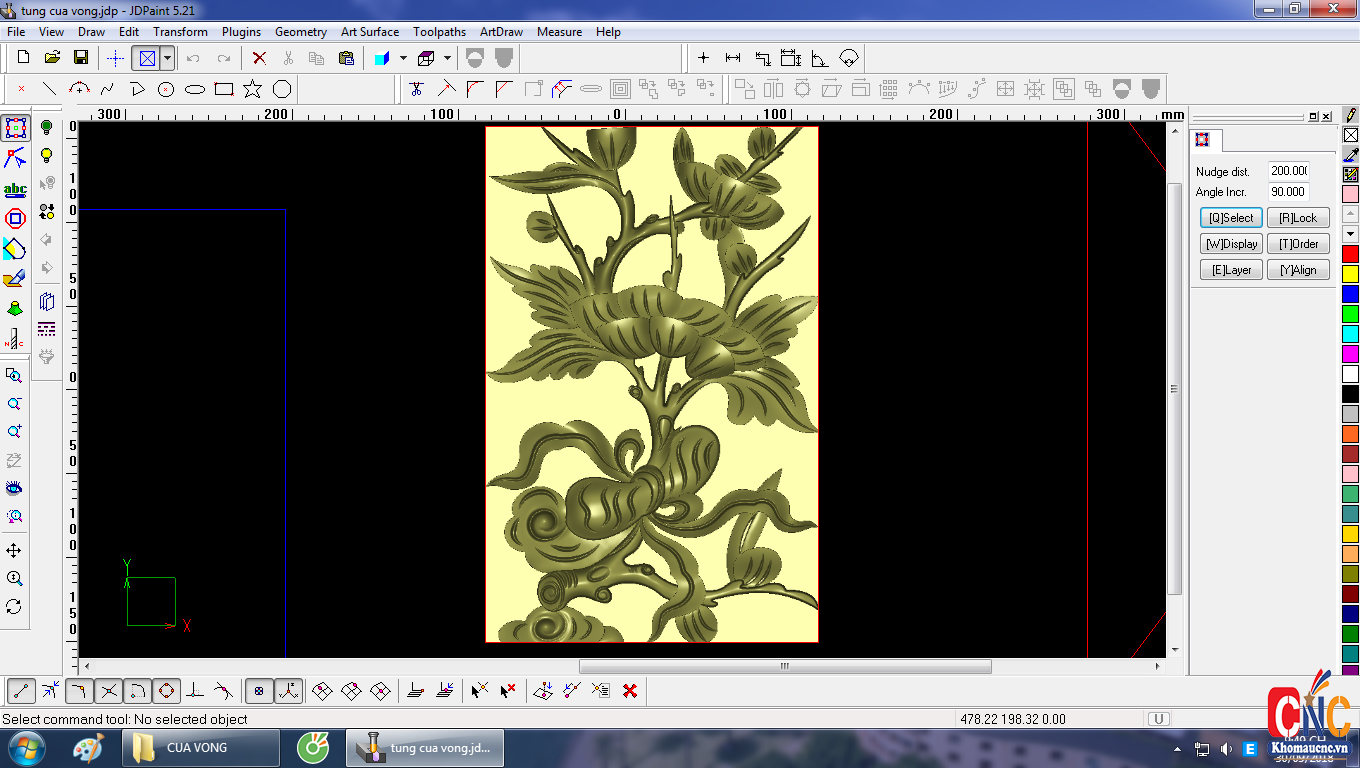Select the star shape drawing tool
Image resolution: width=1360 pixels, height=768 pixels.
click(252, 89)
